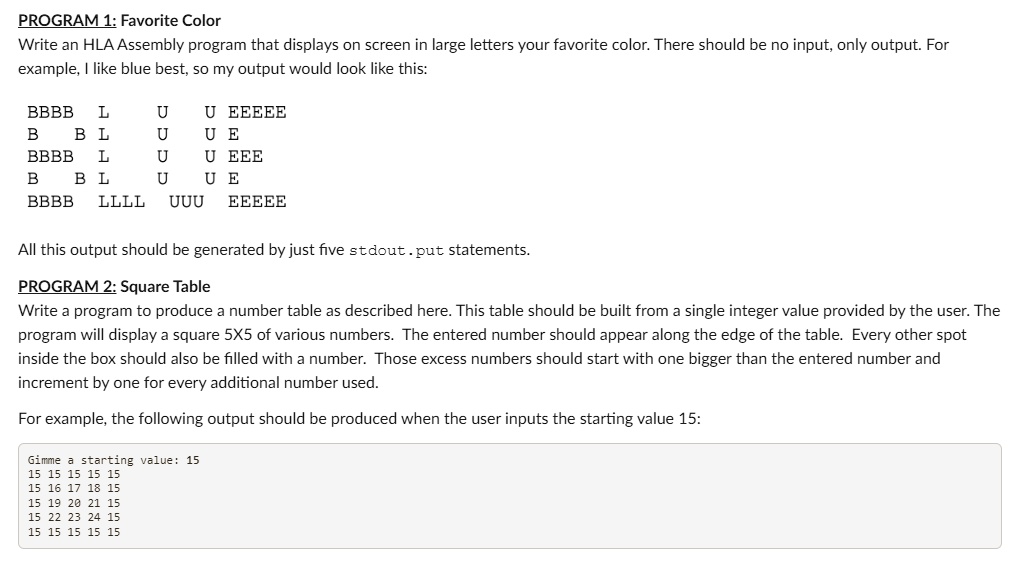The image size is (1016, 588).
Task: Click the "Square Table" title text
Action: point(165,287)
